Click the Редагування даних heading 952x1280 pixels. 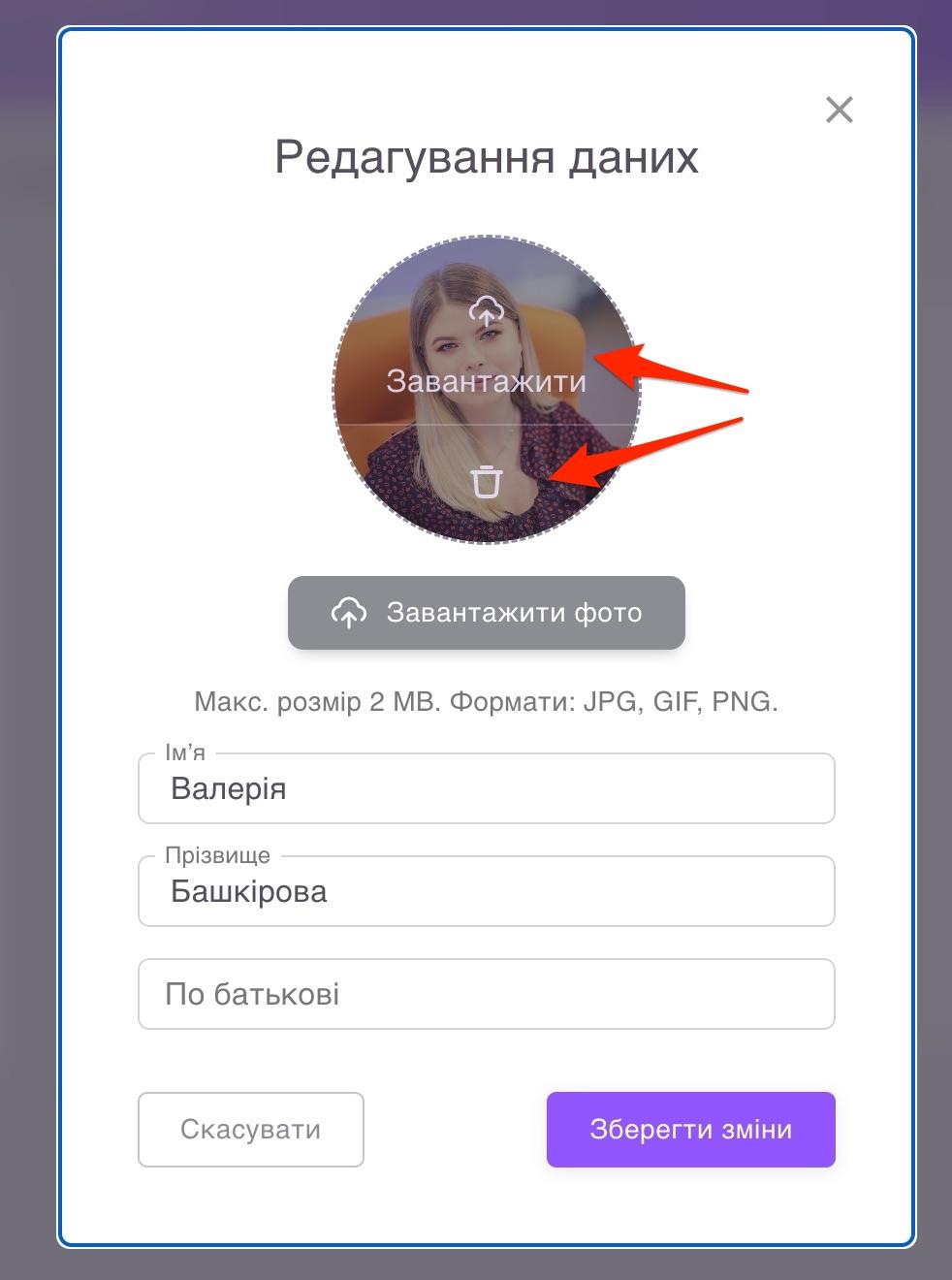(x=487, y=157)
